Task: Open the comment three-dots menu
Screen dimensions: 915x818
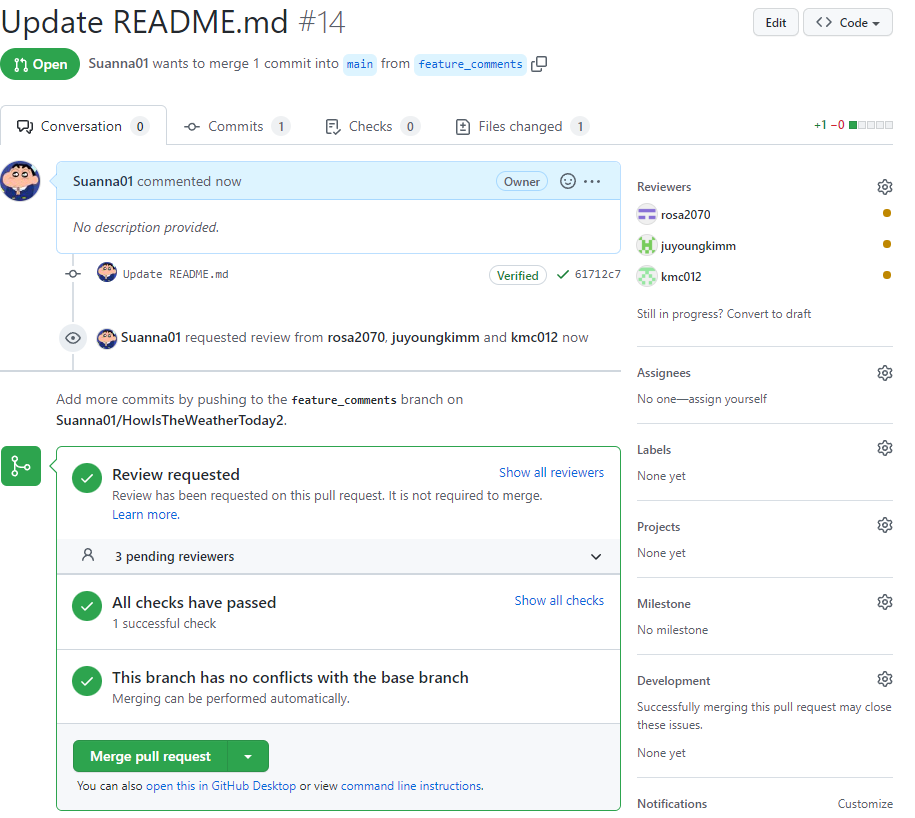Action: tap(592, 181)
